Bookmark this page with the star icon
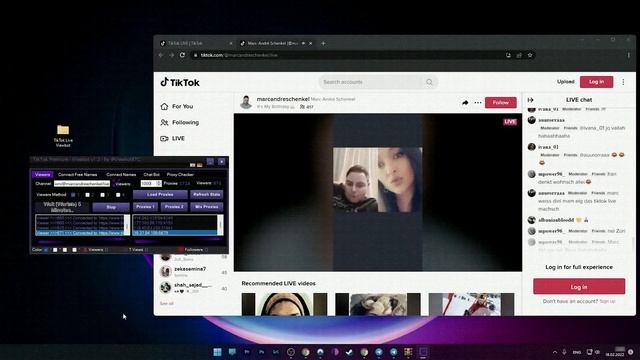 [530, 55]
